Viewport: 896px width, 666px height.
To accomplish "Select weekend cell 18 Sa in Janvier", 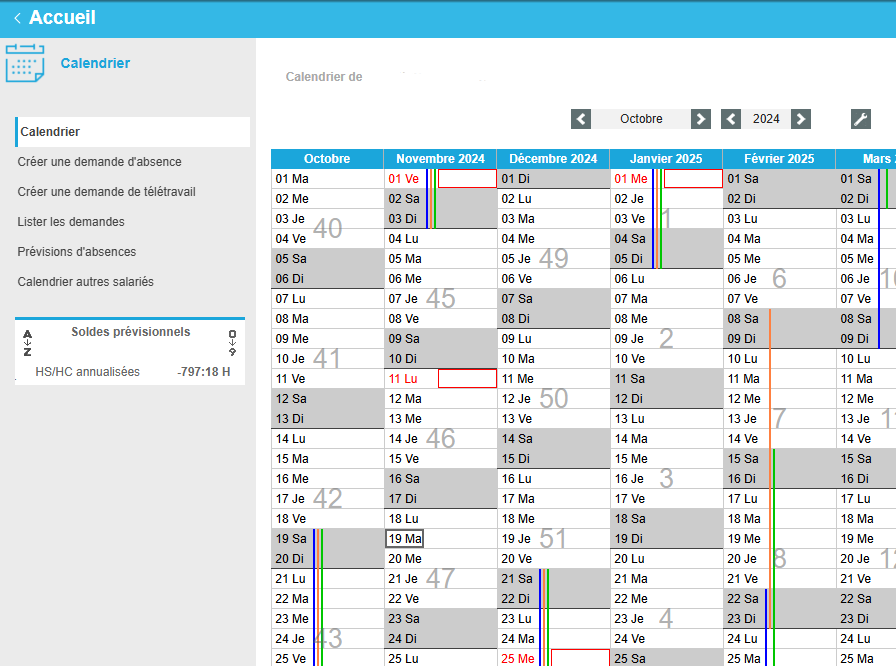I will point(666,519).
